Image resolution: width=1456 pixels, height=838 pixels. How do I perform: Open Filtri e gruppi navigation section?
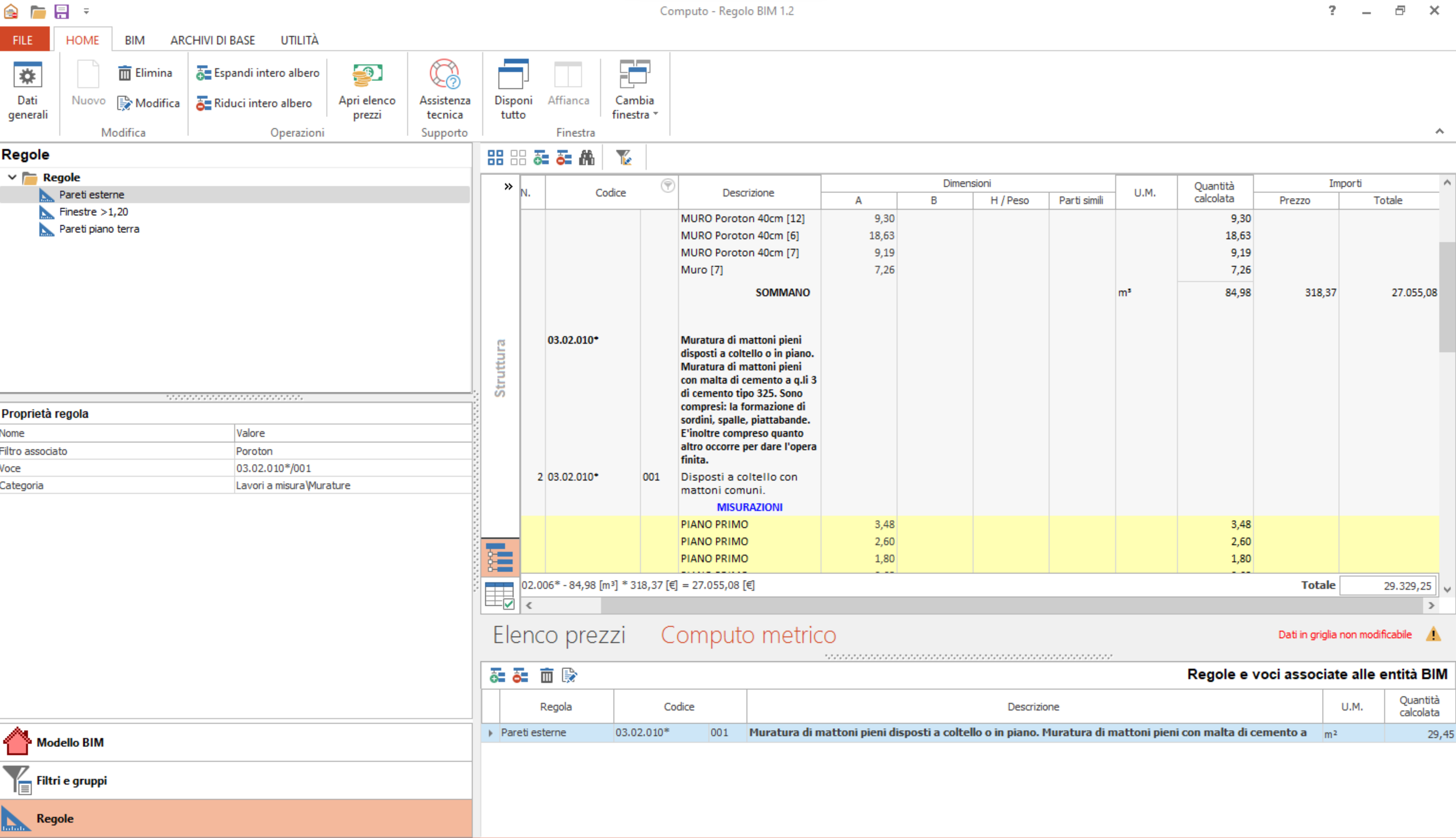point(71,781)
